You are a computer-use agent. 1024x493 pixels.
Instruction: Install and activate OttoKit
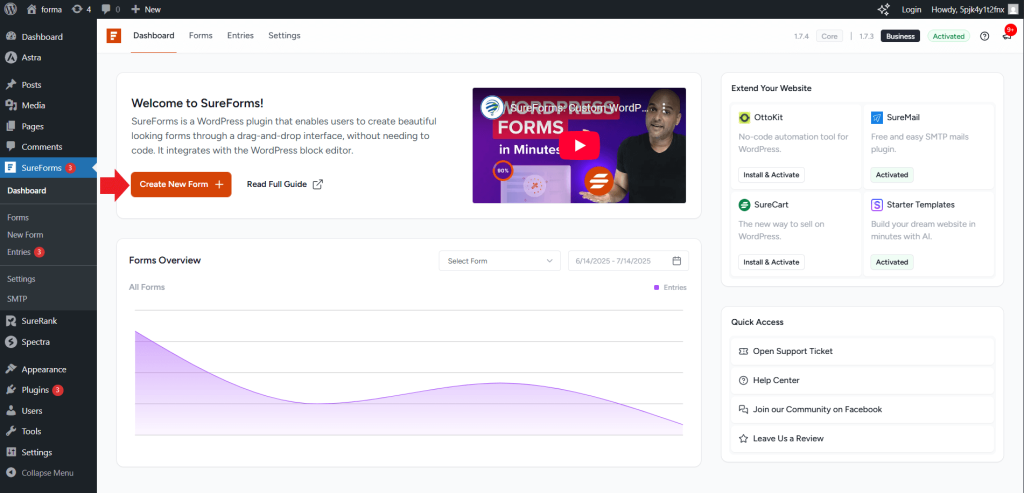tap(770, 175)
